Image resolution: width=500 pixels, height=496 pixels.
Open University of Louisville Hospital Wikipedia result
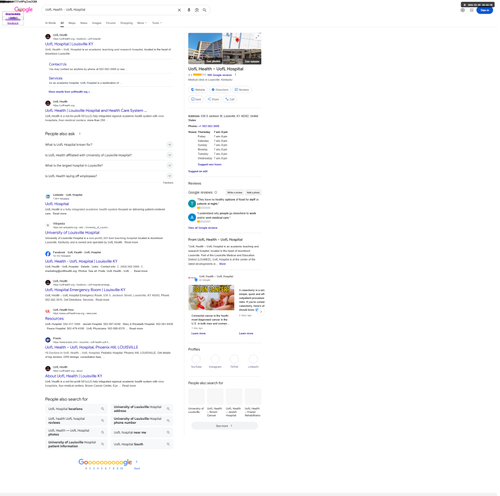pos(72,233)
